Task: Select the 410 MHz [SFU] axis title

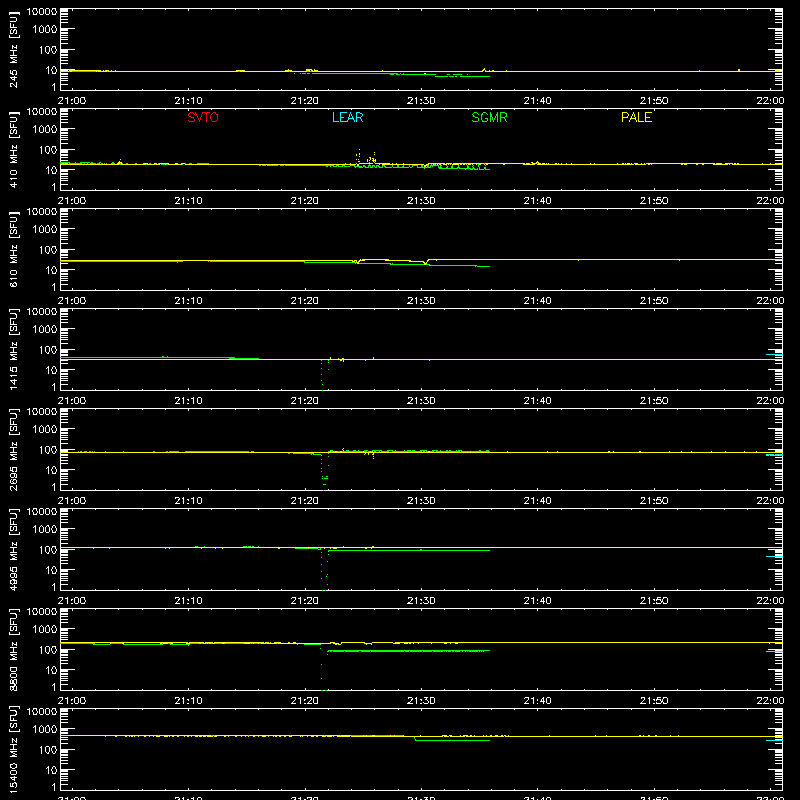Action: (x=13, y=149)
